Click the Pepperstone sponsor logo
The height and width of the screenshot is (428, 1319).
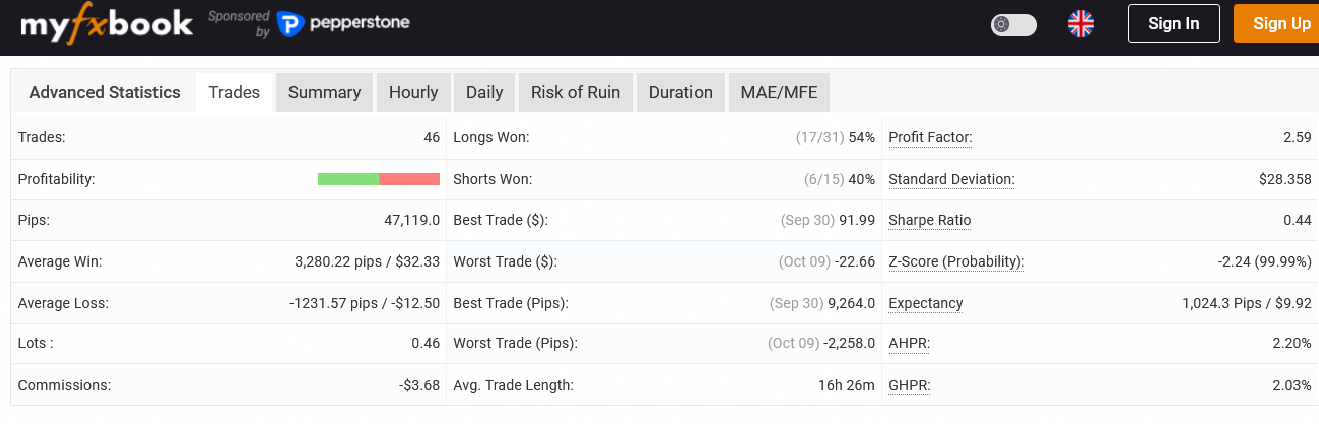(343, 23)
